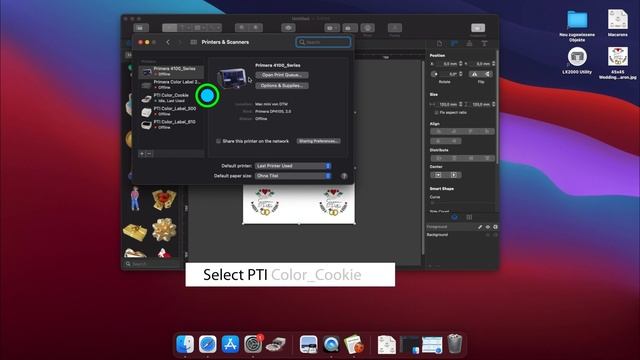Open the Trash in the Dock
Viewport: 640px width, 360px height.
[x=455, y=344]
